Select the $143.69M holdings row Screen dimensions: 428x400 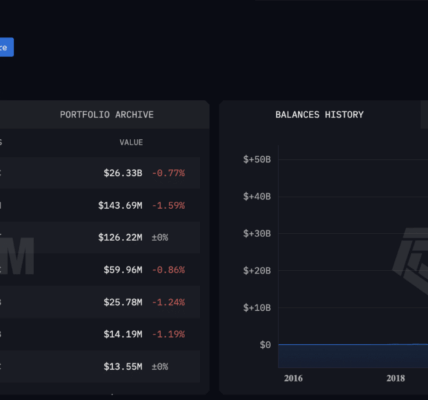click(99, 205)
